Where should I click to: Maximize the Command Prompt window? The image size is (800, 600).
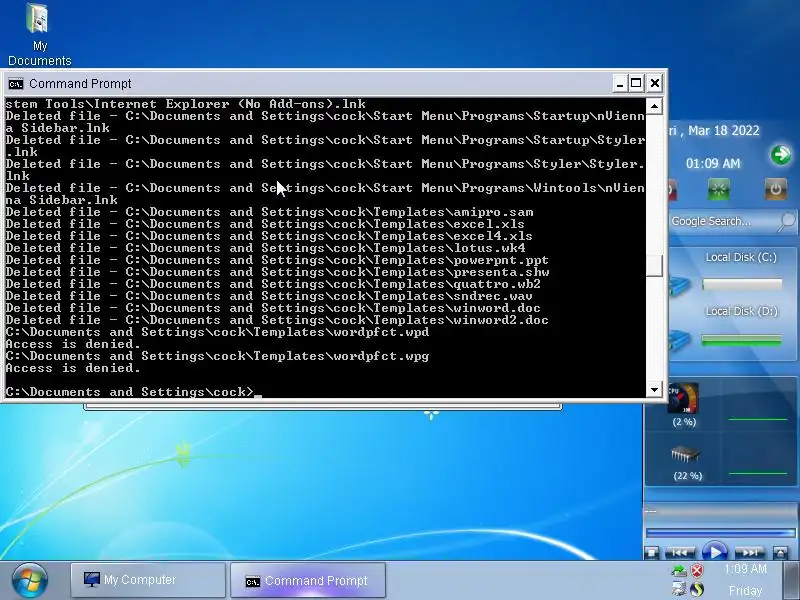(636, 83)
